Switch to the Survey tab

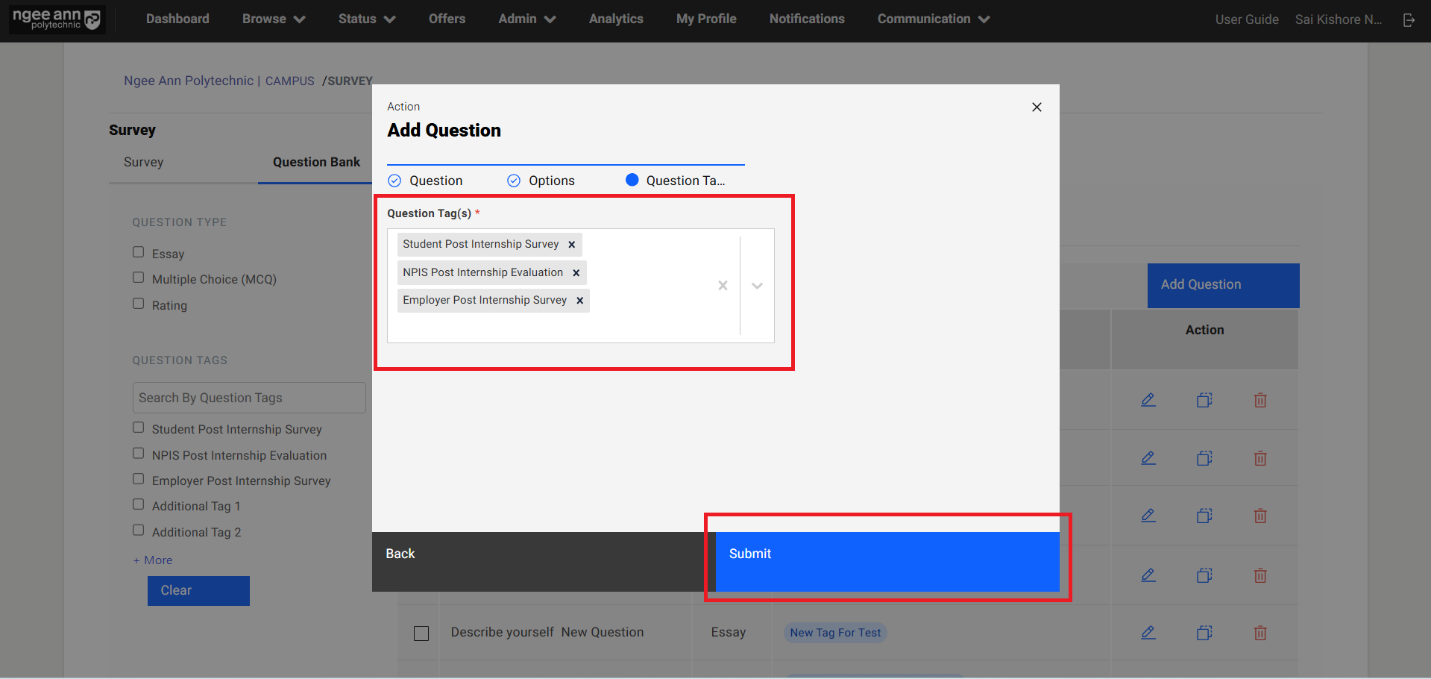143,162
